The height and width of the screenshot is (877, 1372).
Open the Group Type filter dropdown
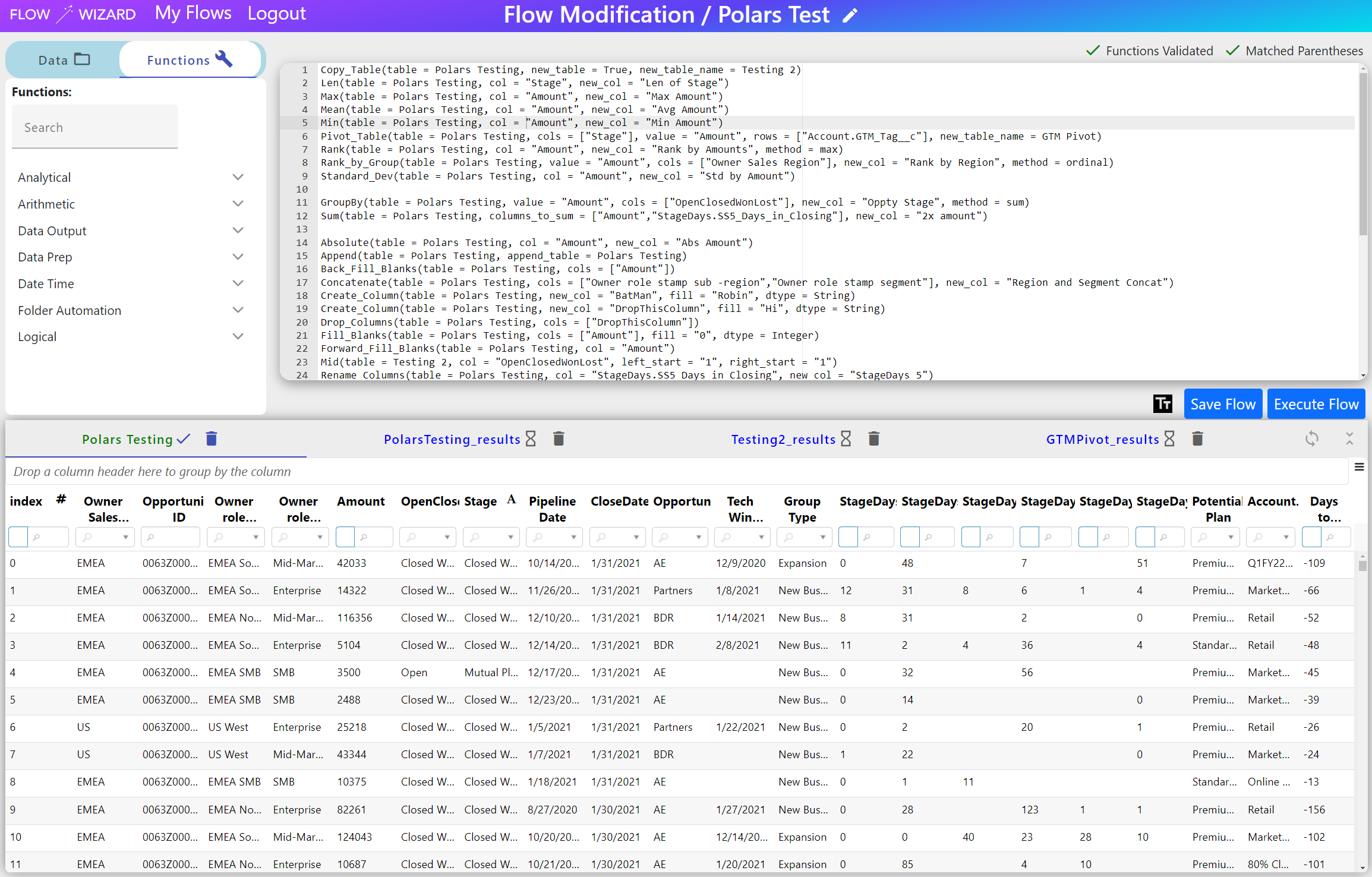point(823,537)
